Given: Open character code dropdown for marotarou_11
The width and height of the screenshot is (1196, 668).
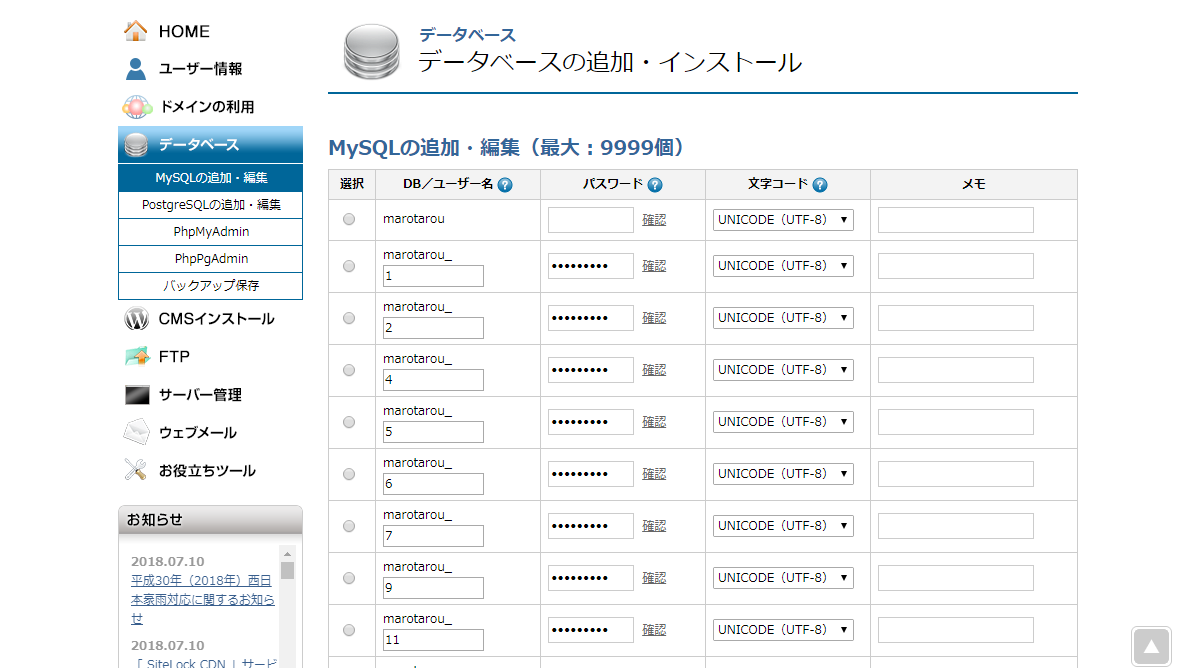Looking at the screenshot, I should [x=783, y=630].
